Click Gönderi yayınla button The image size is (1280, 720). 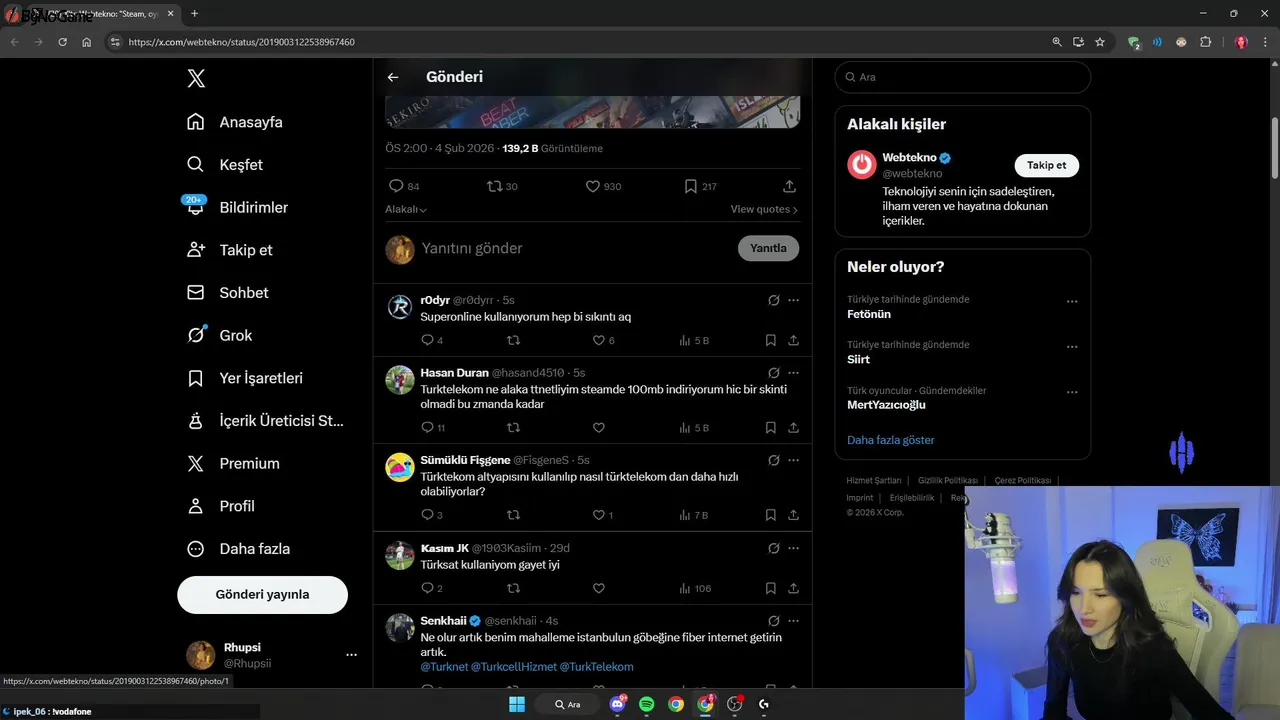[x=262, y=594]
